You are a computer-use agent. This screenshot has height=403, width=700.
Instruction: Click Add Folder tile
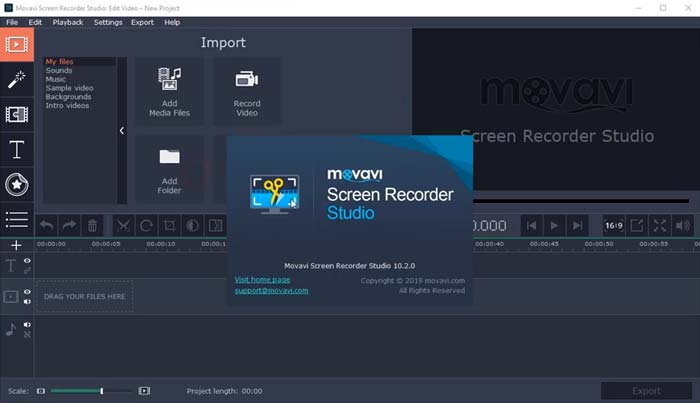coord(169,170)
